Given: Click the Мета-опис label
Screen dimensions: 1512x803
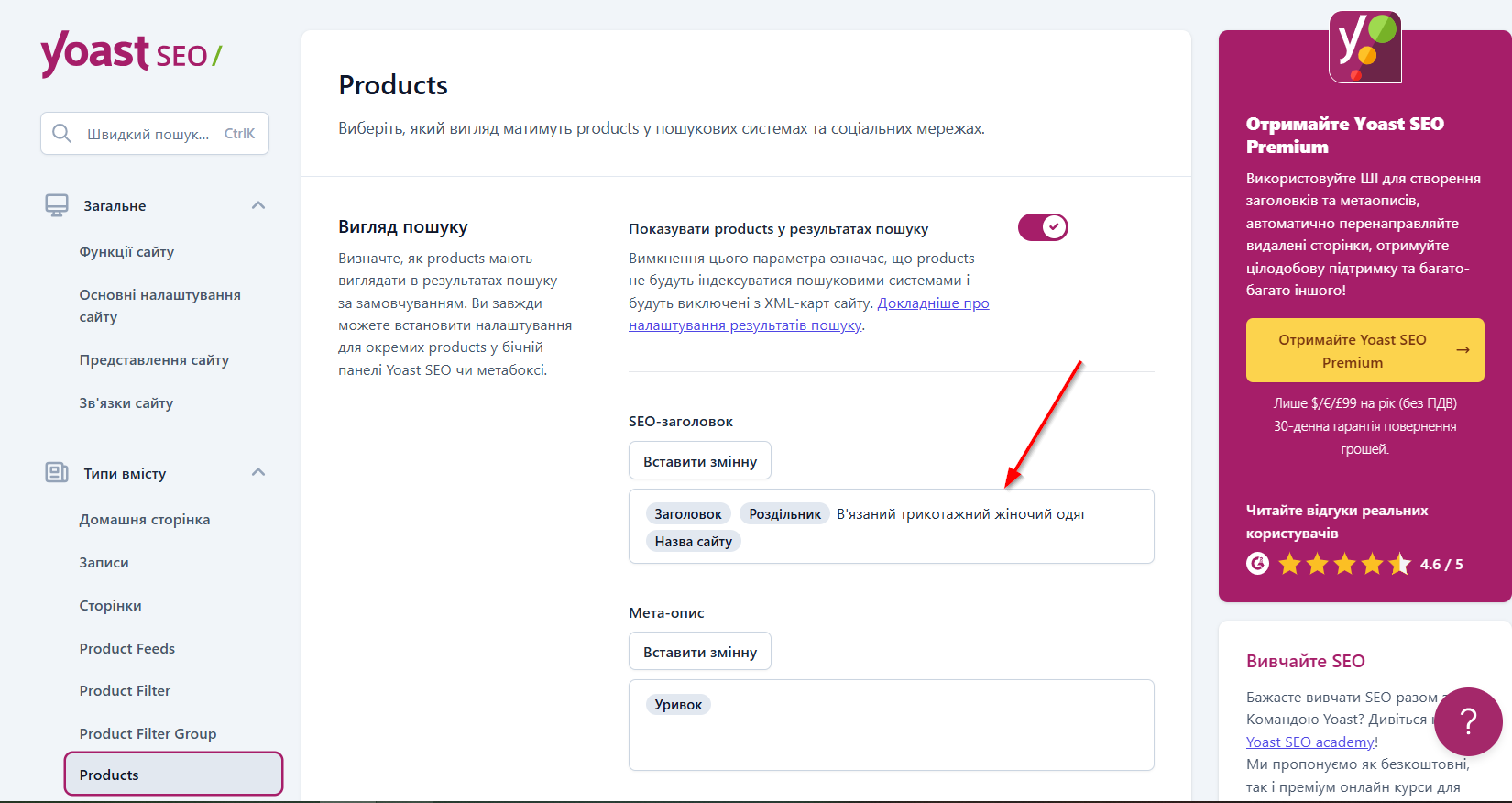Looking at the screenshot, I should pos(666,613).
